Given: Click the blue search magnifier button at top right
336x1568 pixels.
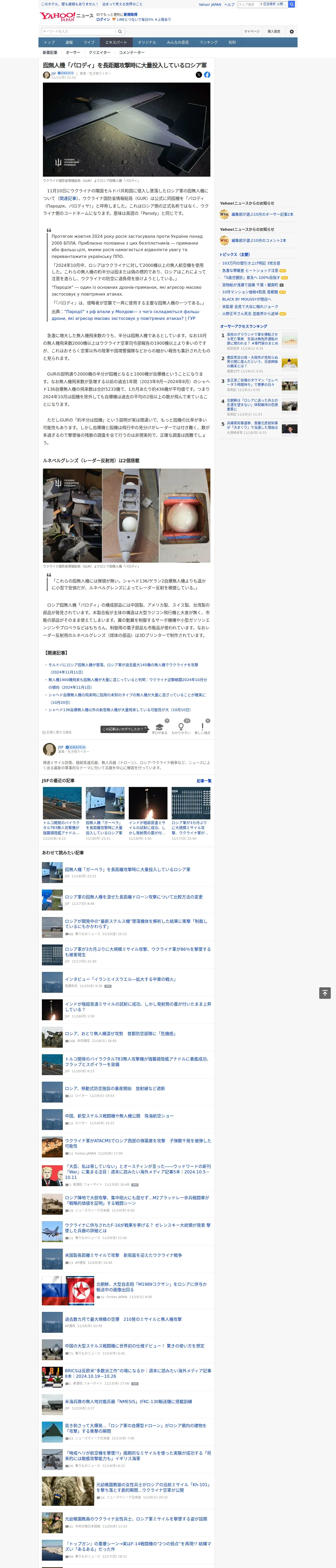Looking at the screenshot, I should click(x=292, y=4).
